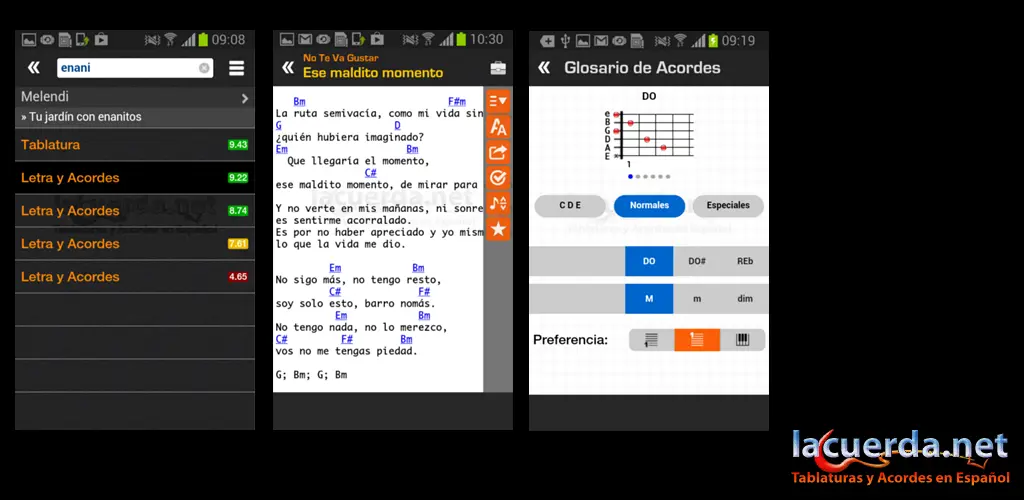This screenshot has height=500, width=1024.
Task: Click the font size 'A' tool
Action: coord(498,126)
